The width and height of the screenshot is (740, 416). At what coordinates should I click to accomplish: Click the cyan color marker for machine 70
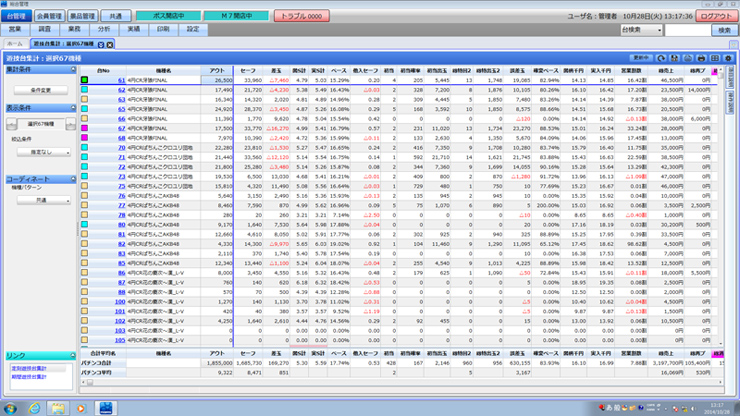tap(84, 147)
